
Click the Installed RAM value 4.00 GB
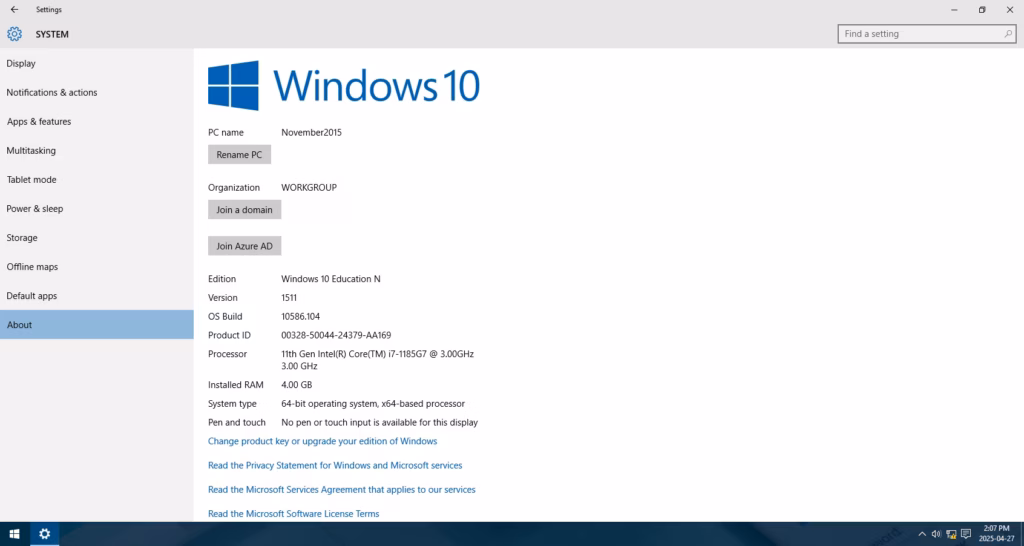296,385
